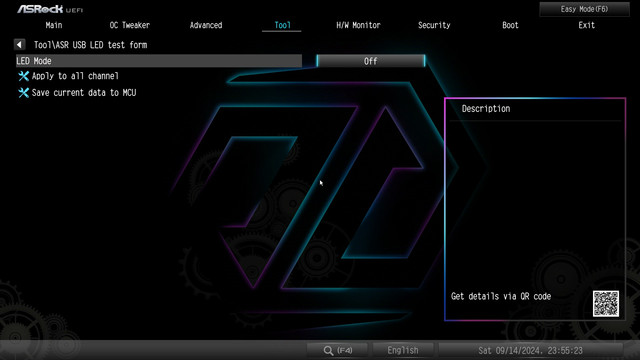Click the QR code image in Description panel
This screenshot has height=360, width=640.
606,304
